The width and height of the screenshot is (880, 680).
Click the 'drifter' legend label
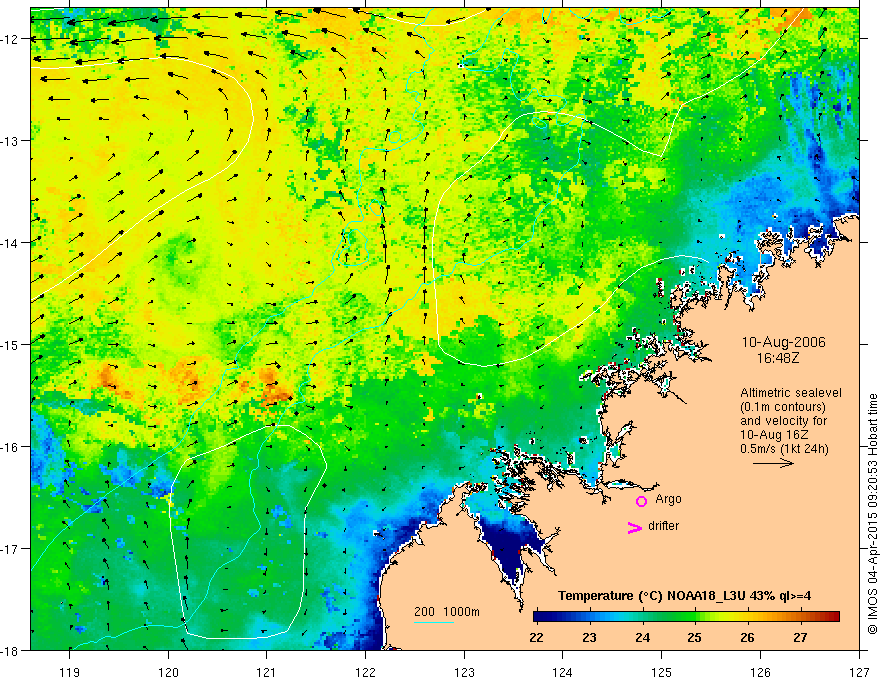coord(663,526)
